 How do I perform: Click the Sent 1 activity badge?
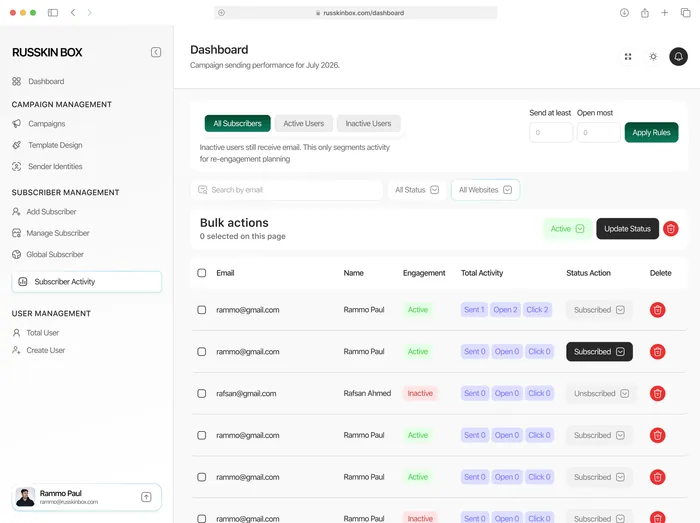(474, 310)
